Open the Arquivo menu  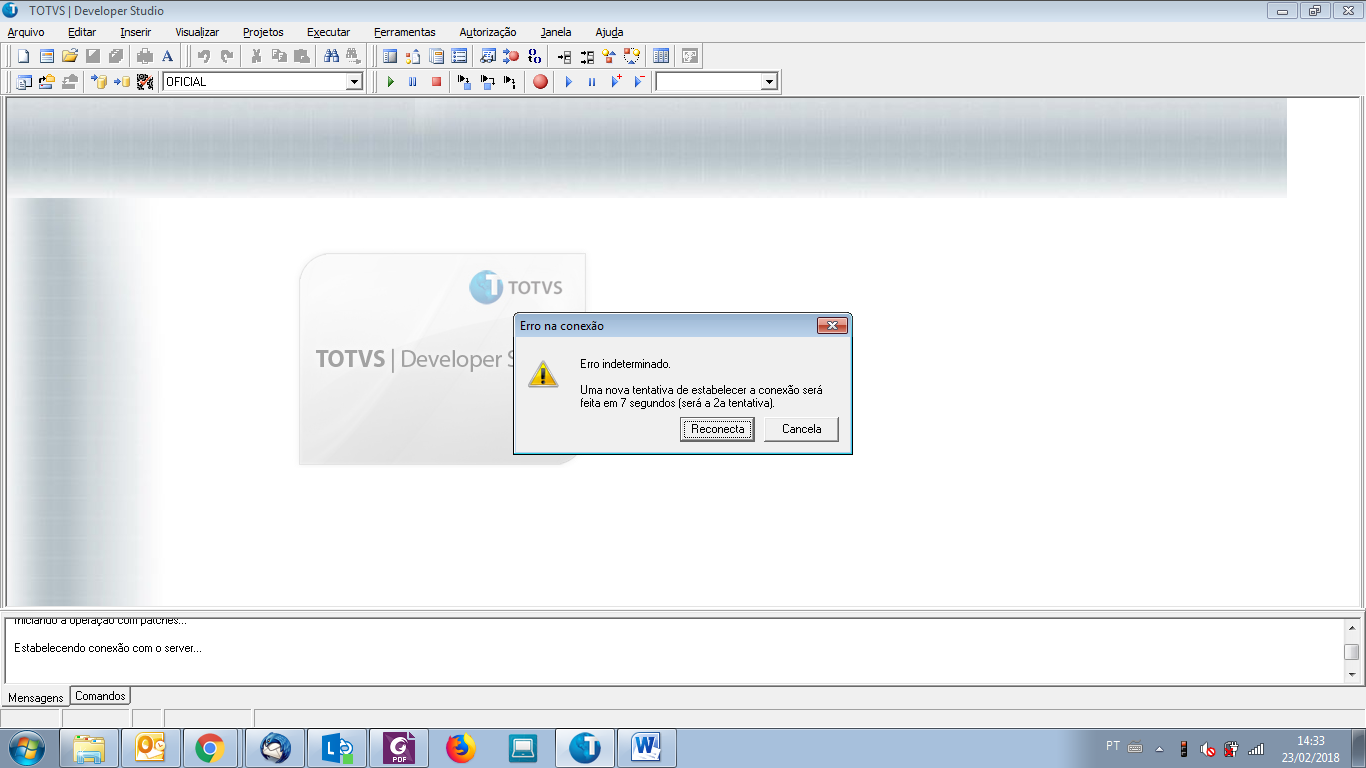(x=26, y=32)
